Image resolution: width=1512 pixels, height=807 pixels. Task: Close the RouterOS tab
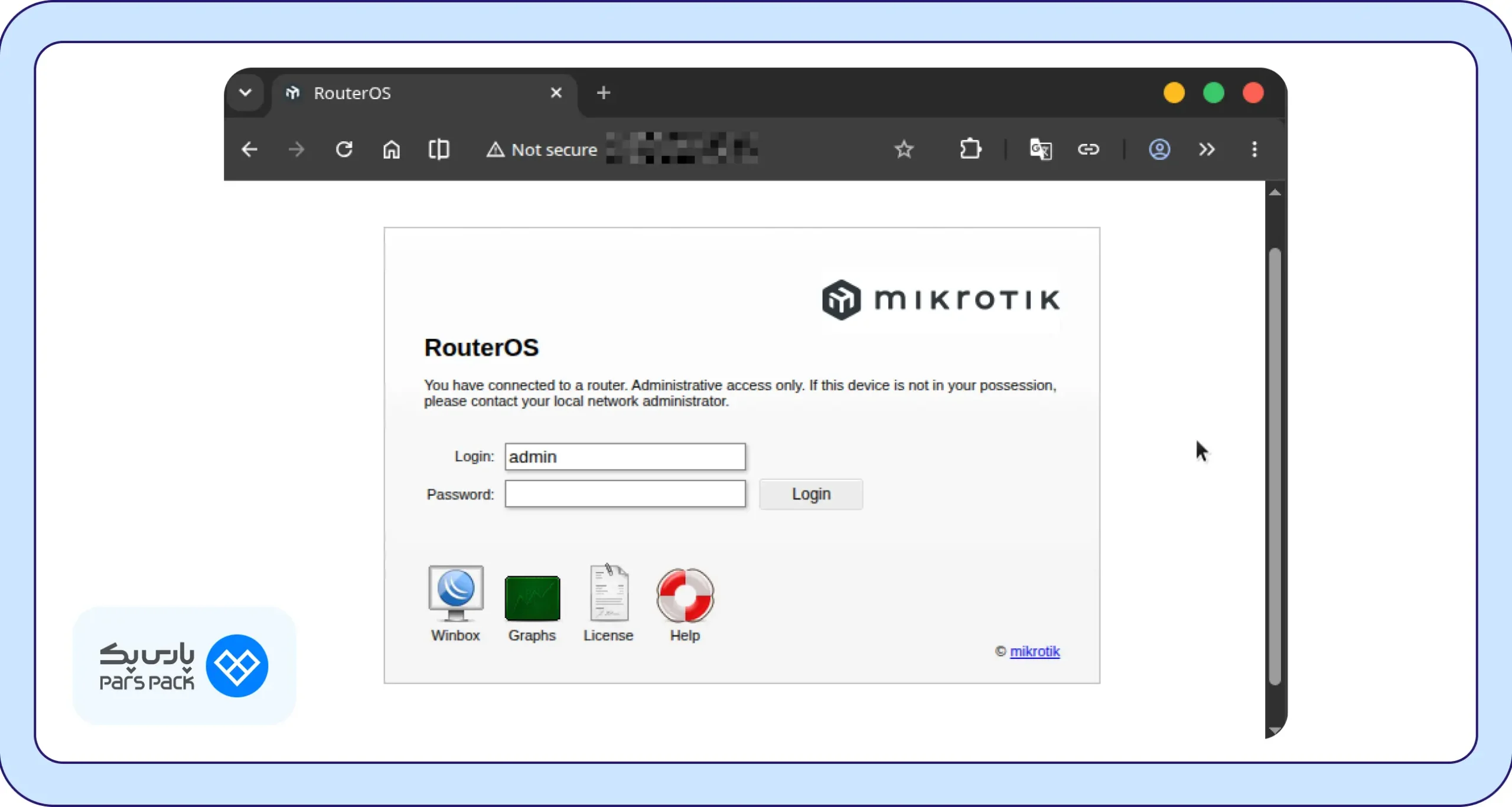tap(556, 93)
